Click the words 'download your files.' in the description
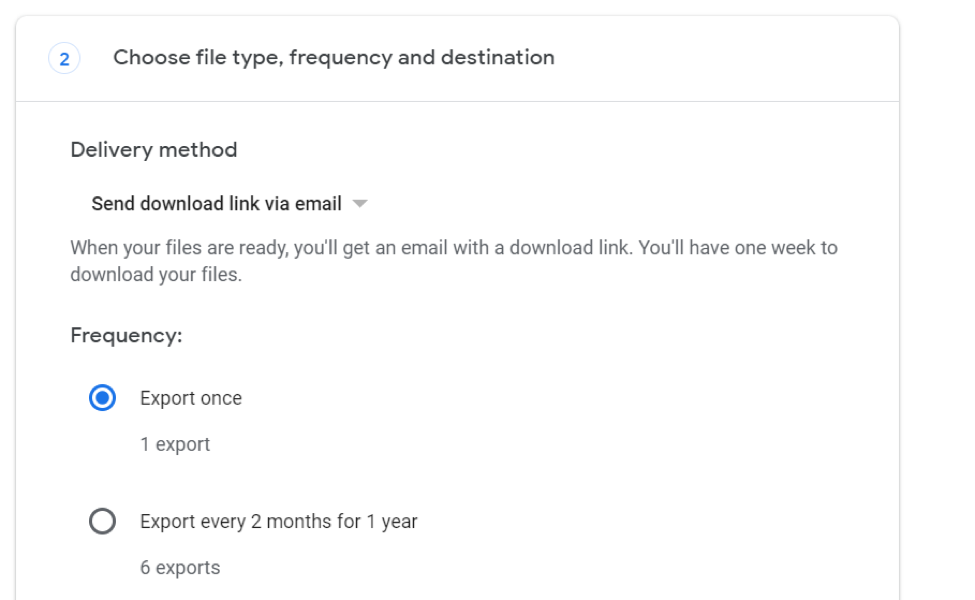 pyautogui.click(x=156, y=274)
